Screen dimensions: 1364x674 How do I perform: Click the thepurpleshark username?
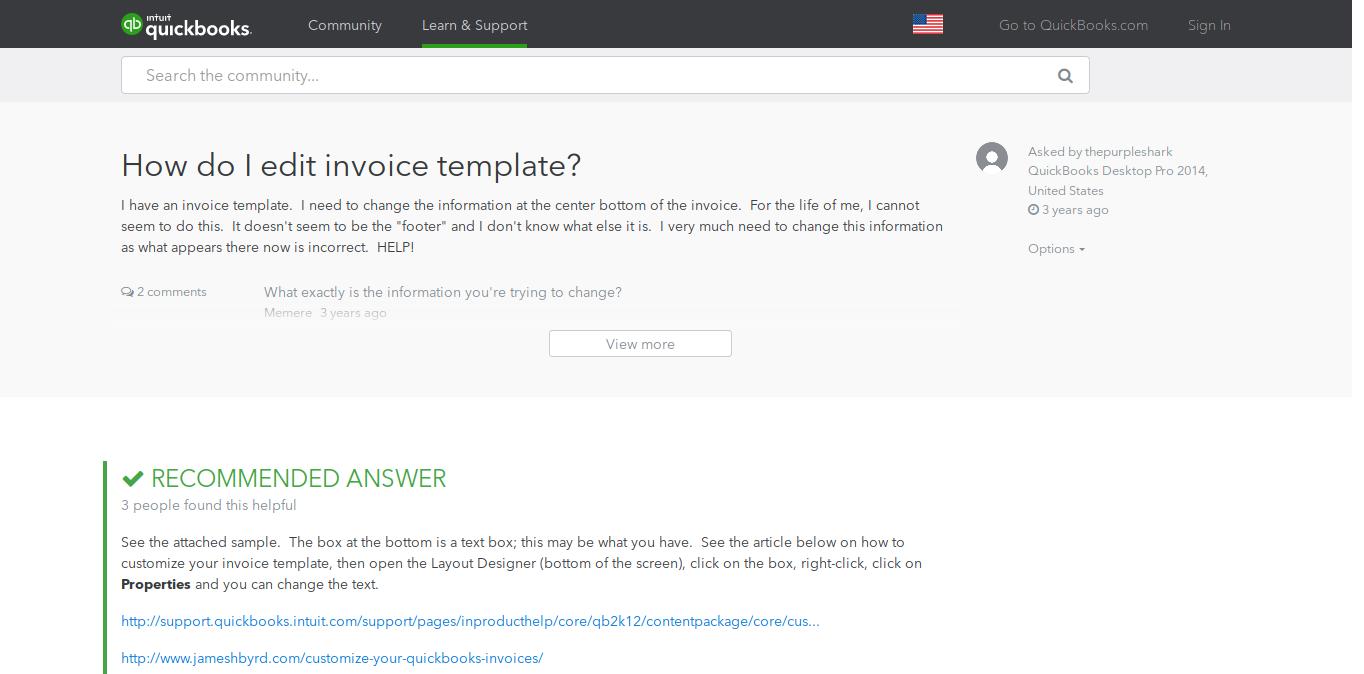(1129, 152)
